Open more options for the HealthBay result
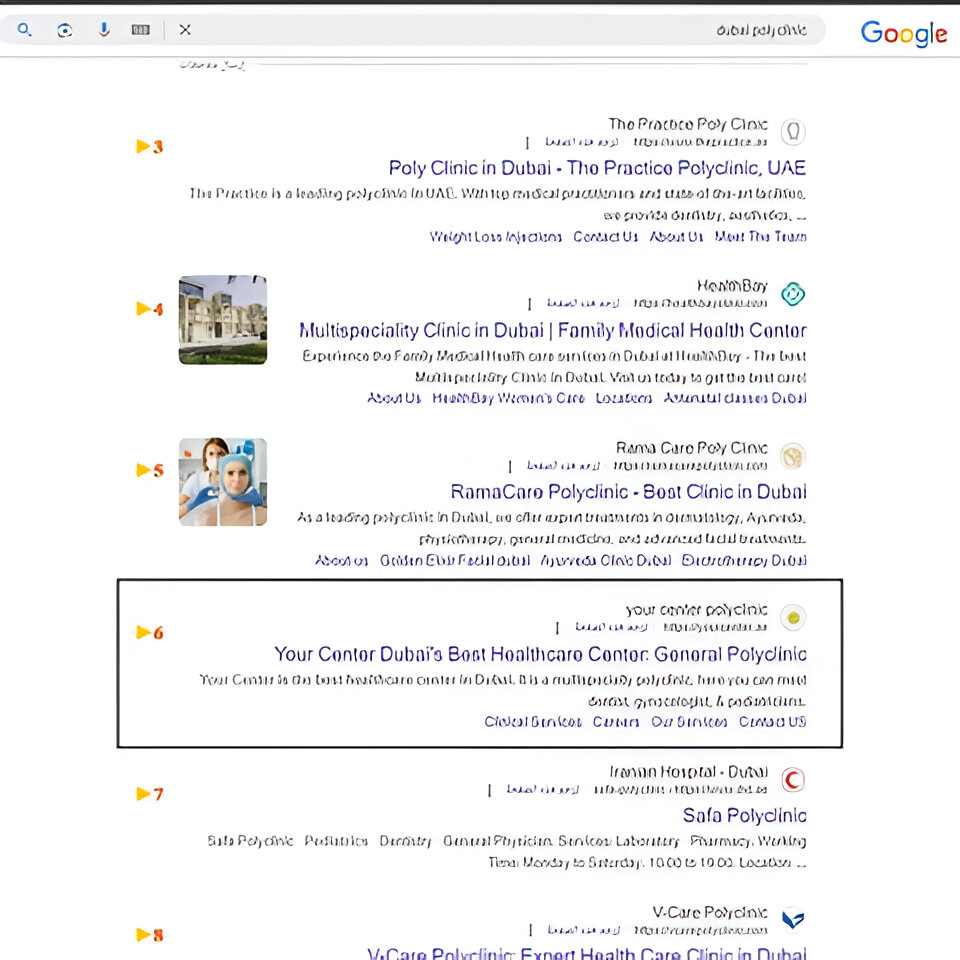Viewport: 960px width, 960px height. pos(530,304)
